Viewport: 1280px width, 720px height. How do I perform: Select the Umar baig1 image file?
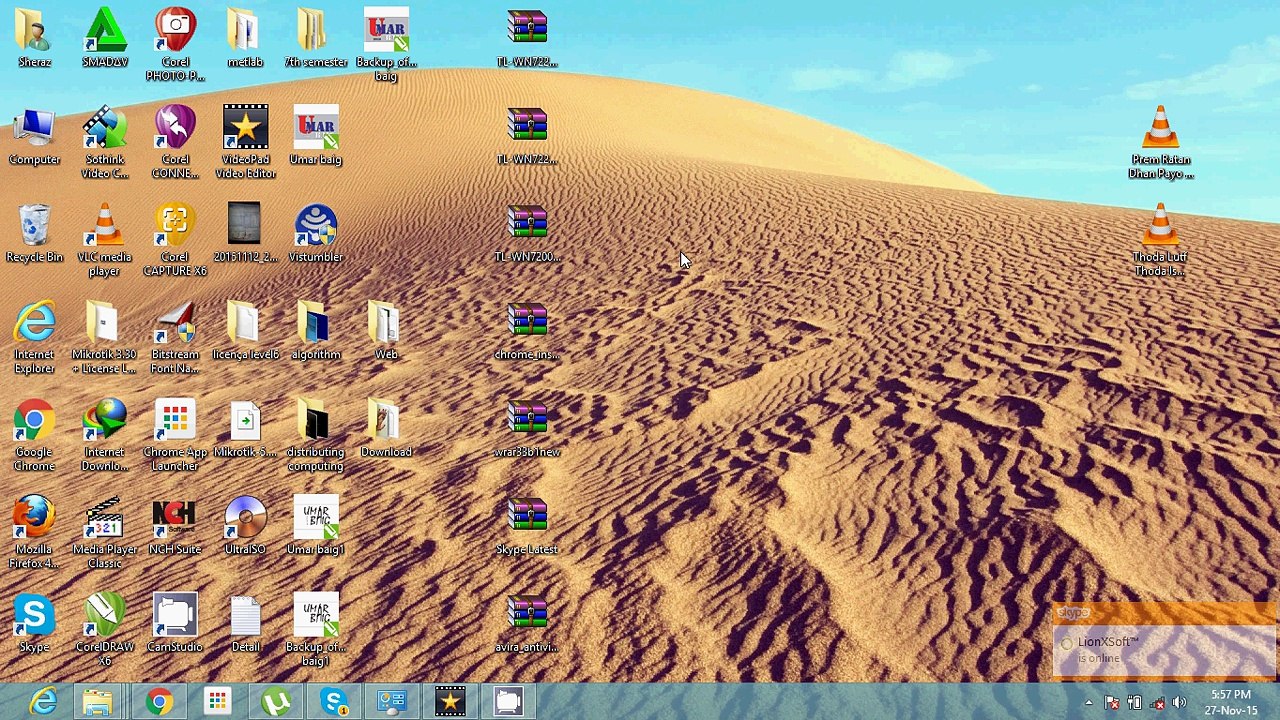tap(315, 526)
